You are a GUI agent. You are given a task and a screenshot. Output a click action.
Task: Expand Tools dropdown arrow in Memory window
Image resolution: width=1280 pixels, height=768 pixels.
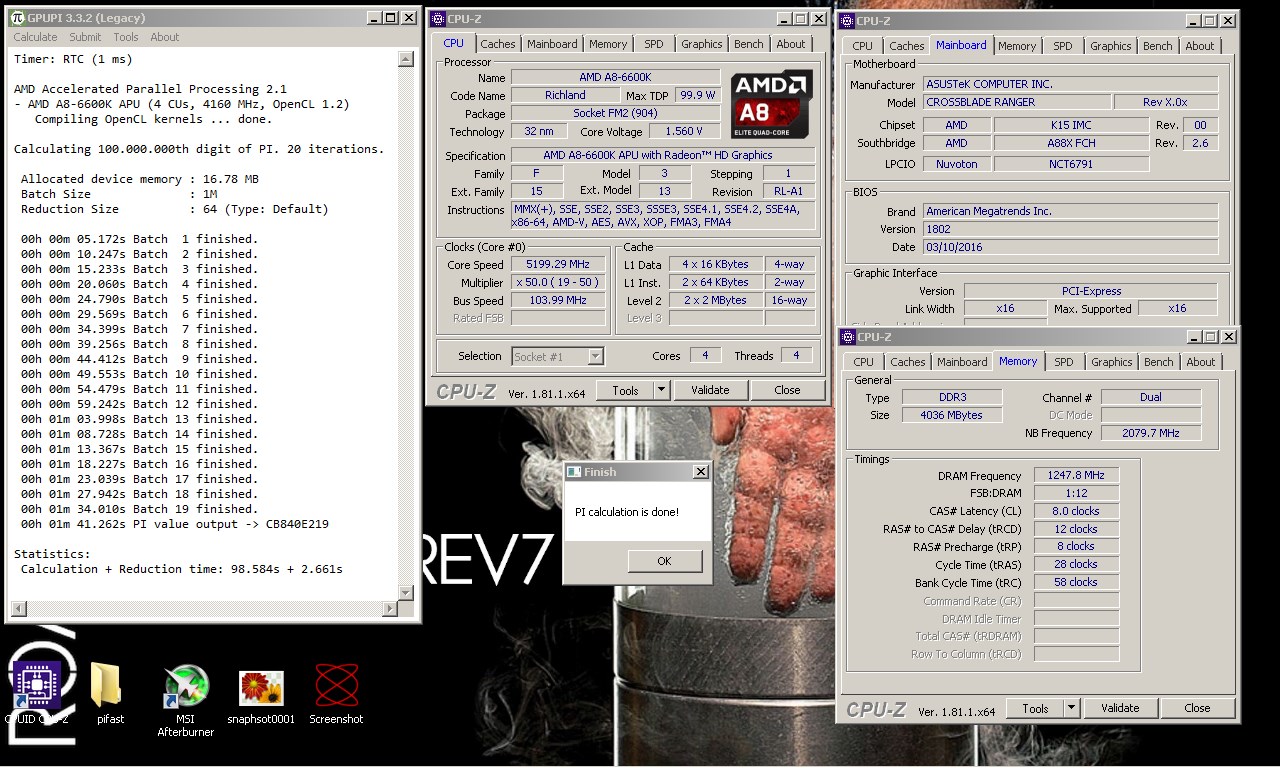pos(1071,708)
